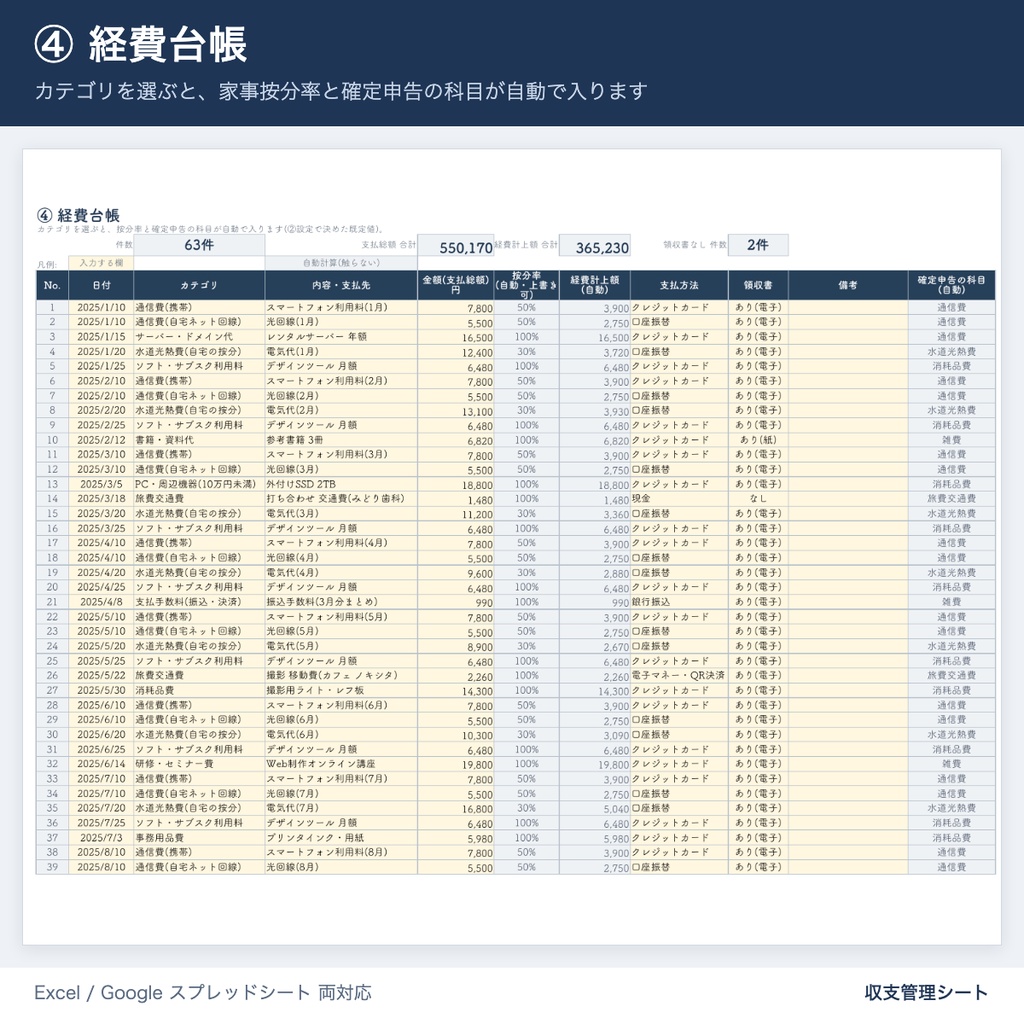Image resolution: width=1024 pixels, height=1024 pixels.
Task: Click the 2025/7/3 date cell
Action: pos(101,838)
